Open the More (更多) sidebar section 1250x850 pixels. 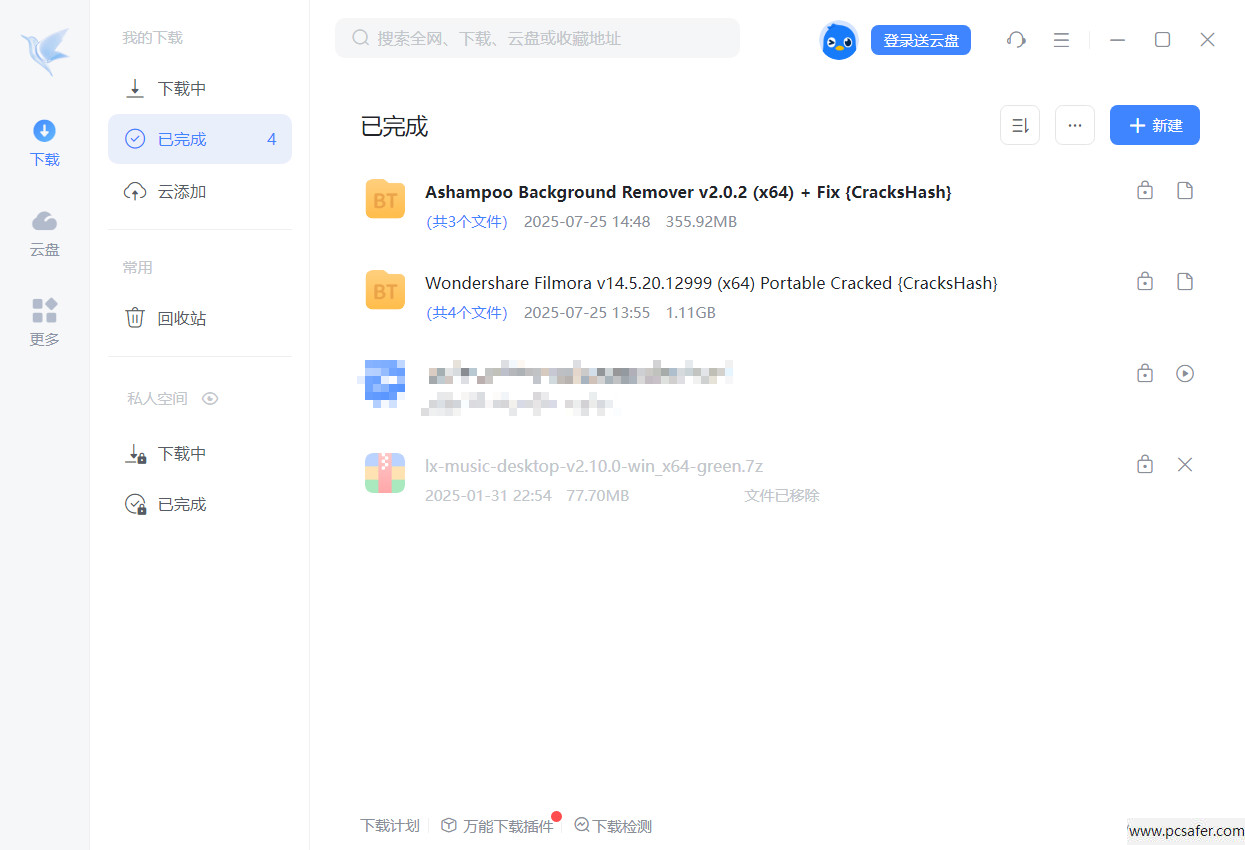(x=44, y=322)
